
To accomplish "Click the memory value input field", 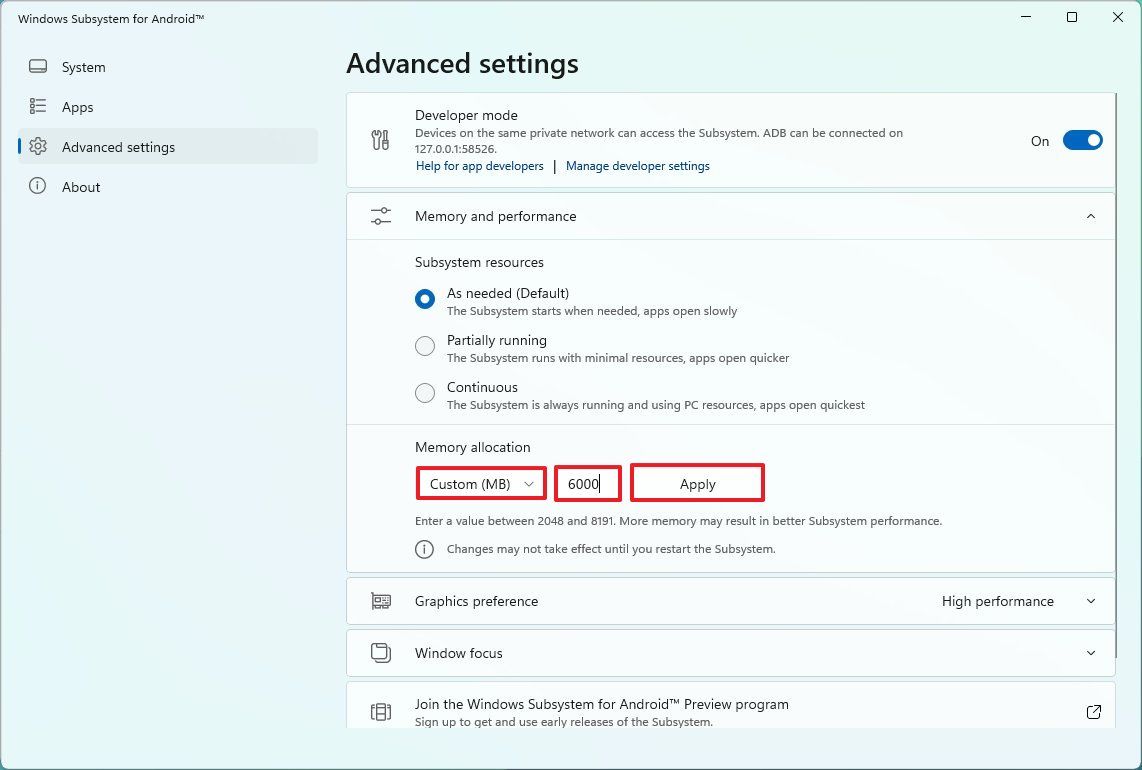I will tap(588, 483).
